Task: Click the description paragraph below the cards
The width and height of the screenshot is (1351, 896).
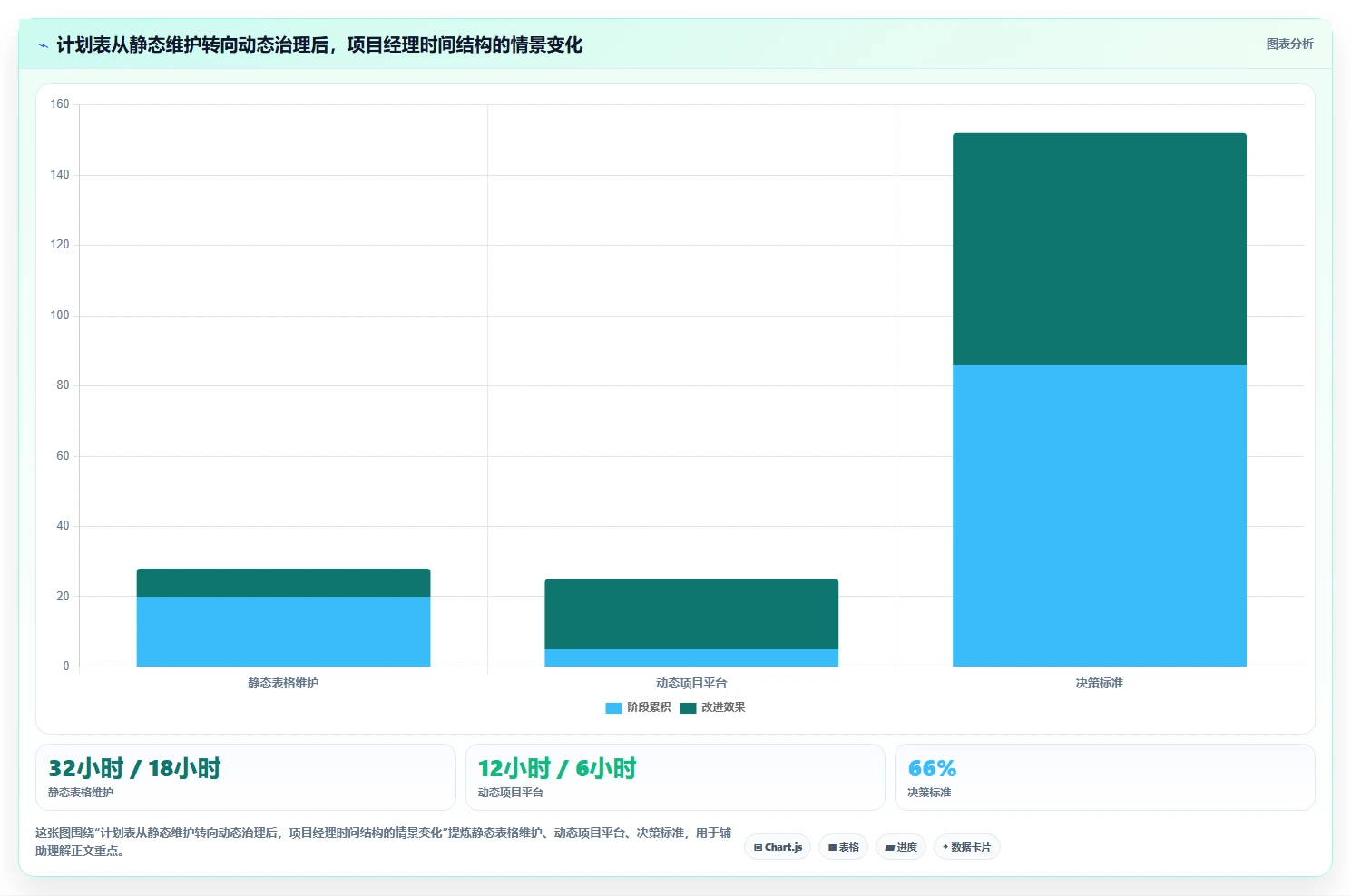Action: pos(383,842)
